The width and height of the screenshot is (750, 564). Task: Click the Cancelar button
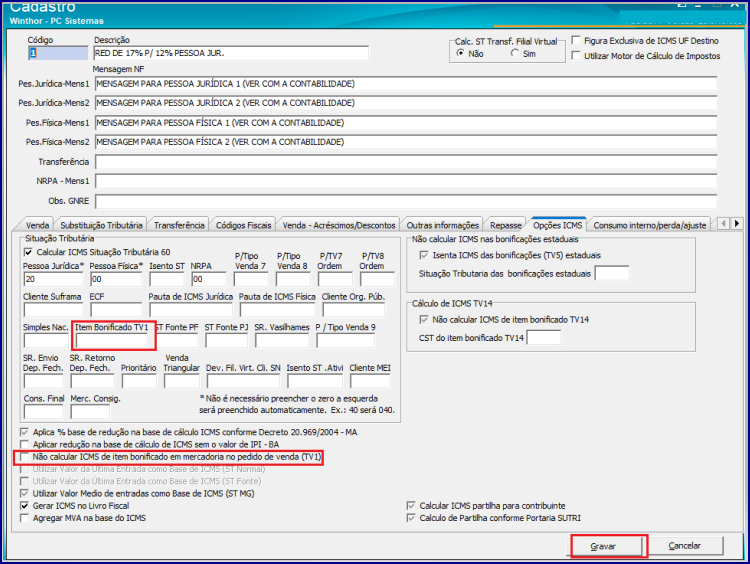coord(685,545)
